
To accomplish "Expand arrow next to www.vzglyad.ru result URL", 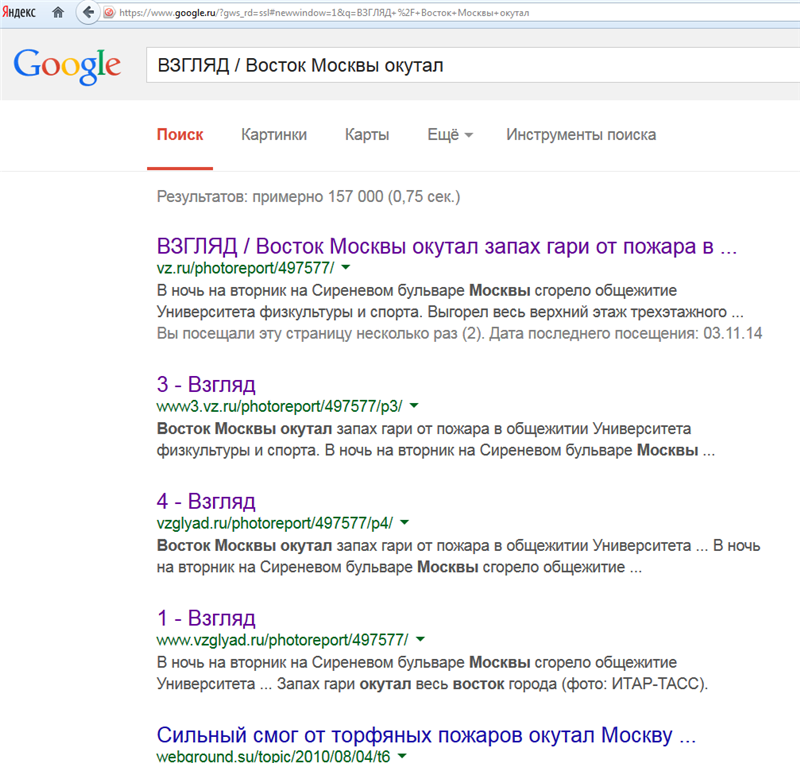I will point(419,638).
